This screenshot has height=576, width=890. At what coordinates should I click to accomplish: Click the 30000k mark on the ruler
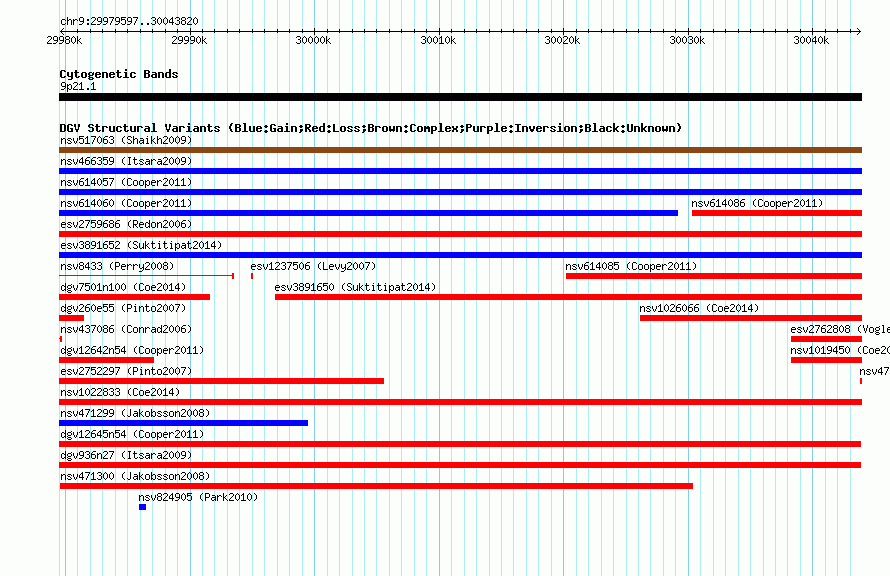click(x=313, y=40)
